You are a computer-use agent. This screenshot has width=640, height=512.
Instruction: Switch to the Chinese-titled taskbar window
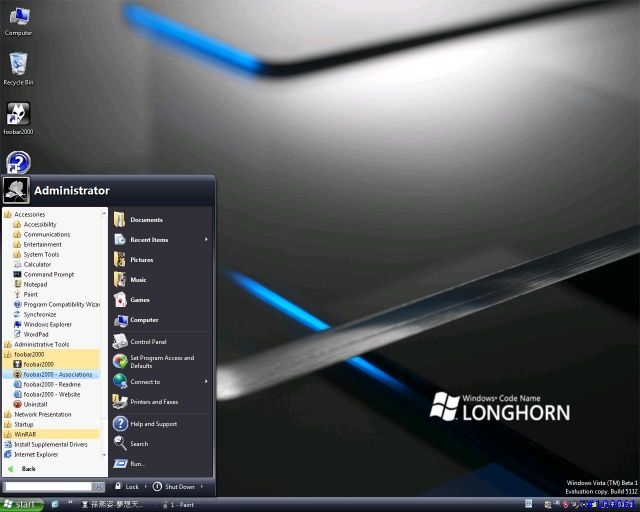click(x=113, y=505)
